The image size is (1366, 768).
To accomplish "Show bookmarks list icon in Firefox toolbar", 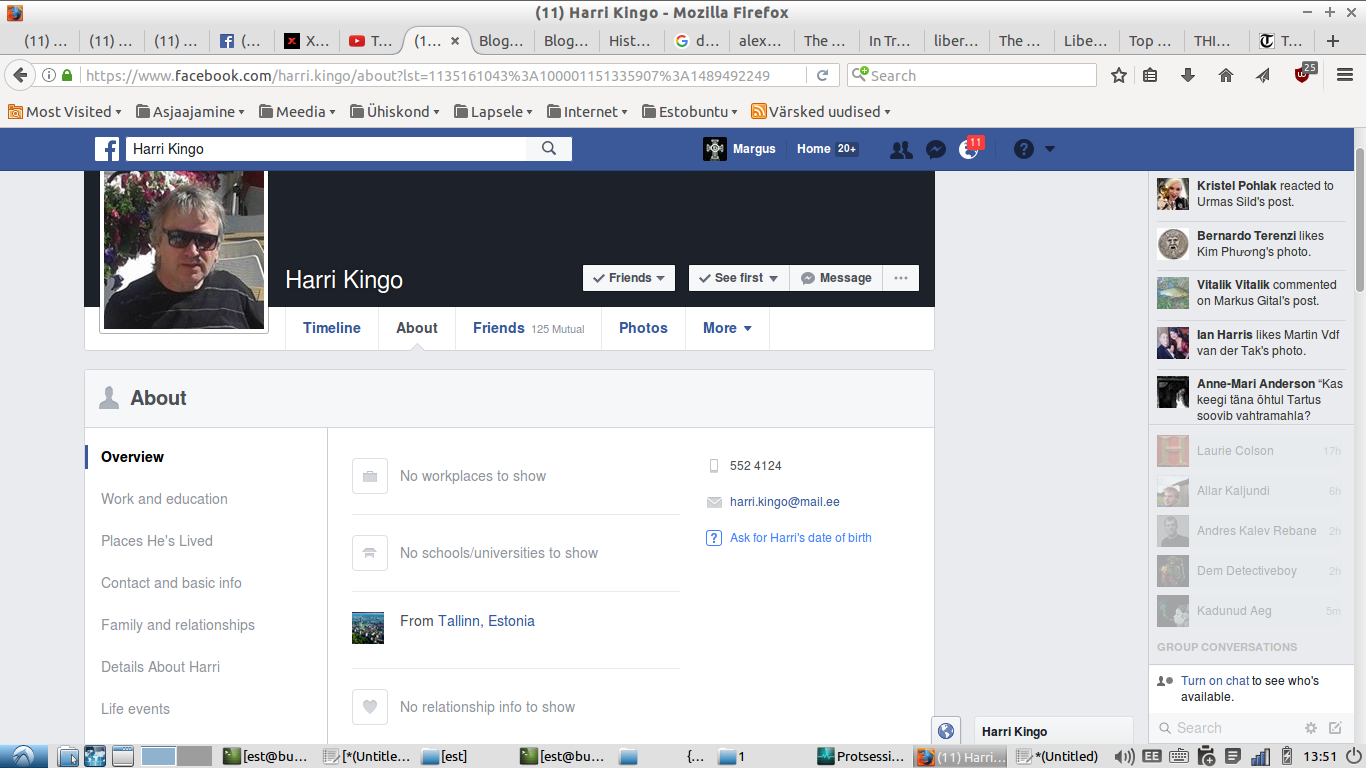I will pyautogui.click(x=1151, y=75).
